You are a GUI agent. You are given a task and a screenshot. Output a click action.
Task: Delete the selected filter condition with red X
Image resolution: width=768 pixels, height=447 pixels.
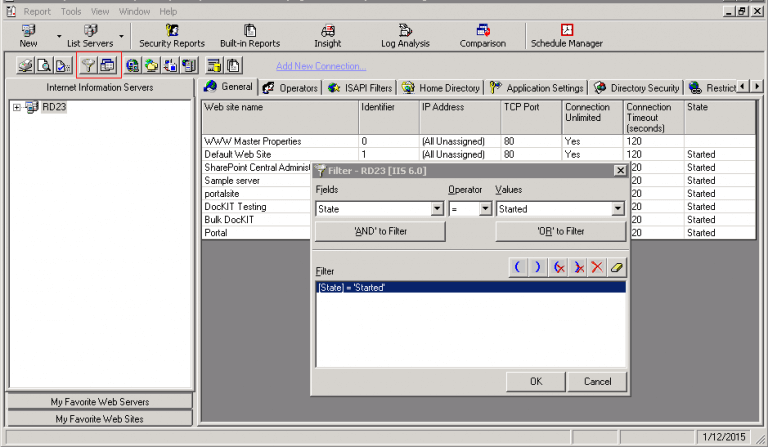click(597, 267)
